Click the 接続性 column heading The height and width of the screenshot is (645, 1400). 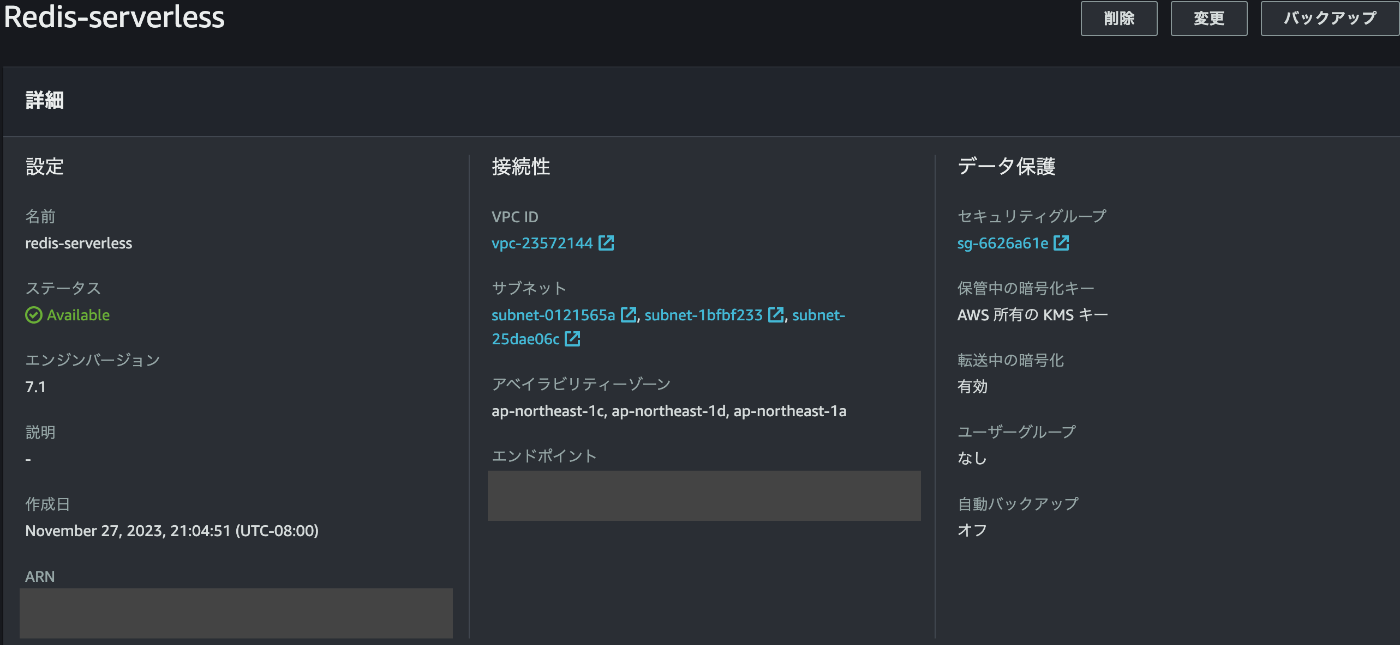(x=521, y=167)
